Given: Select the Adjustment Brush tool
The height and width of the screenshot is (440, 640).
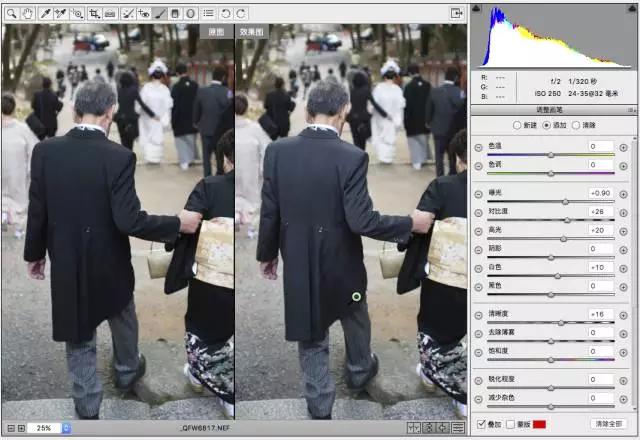Looking at the screenshot, I should pyautogui.click(x=160, y=14).
